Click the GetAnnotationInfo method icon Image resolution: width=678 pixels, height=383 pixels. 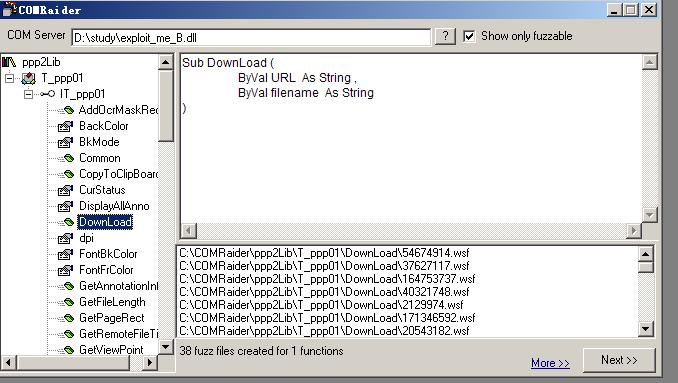67,286
